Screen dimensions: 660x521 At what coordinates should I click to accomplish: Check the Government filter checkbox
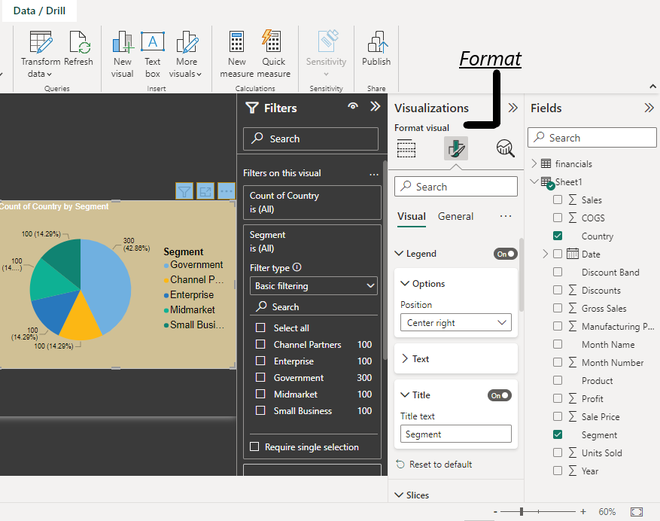click(x=261, y=377)
